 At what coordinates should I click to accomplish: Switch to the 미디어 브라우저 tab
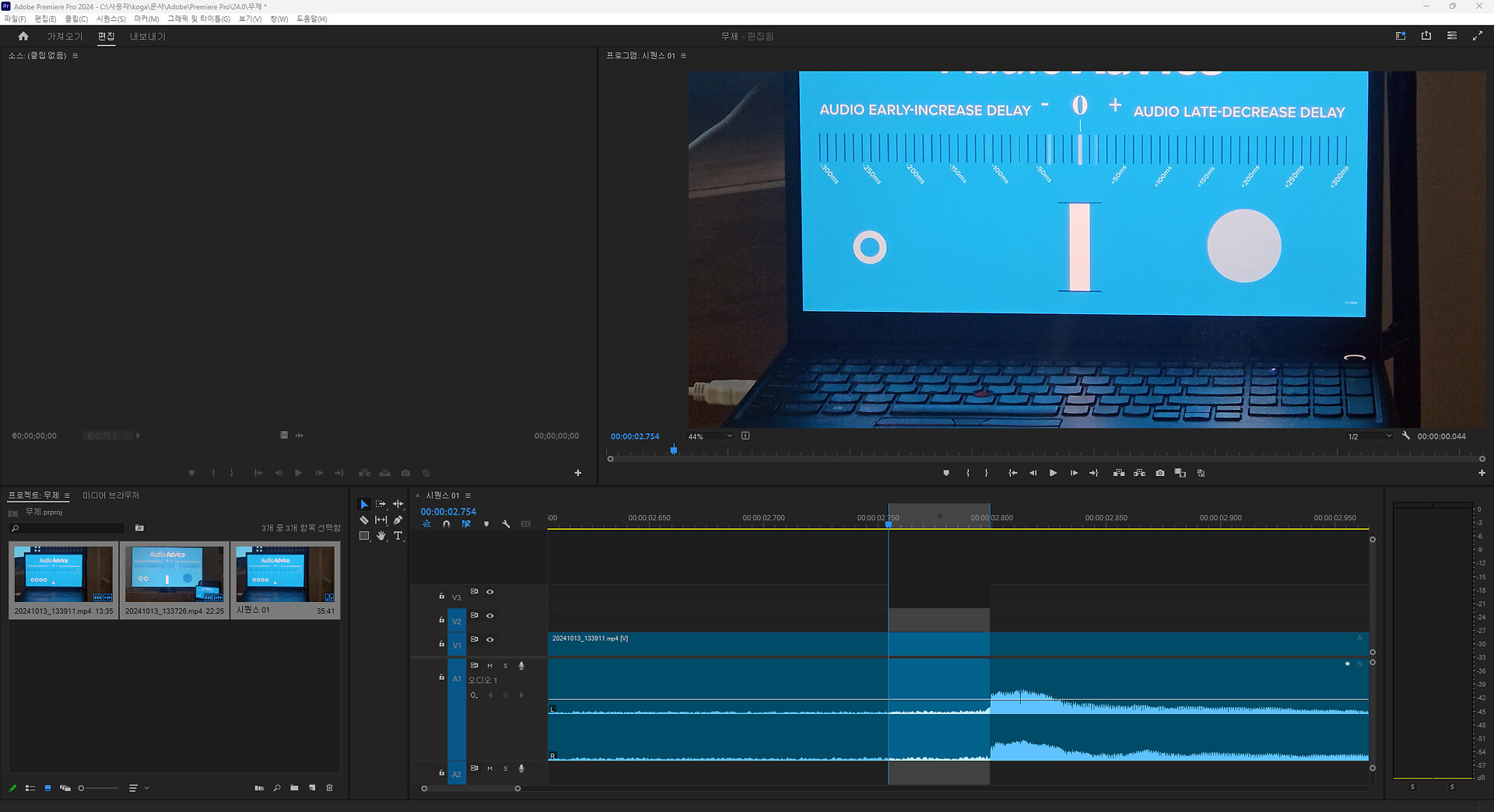(110, 495)
